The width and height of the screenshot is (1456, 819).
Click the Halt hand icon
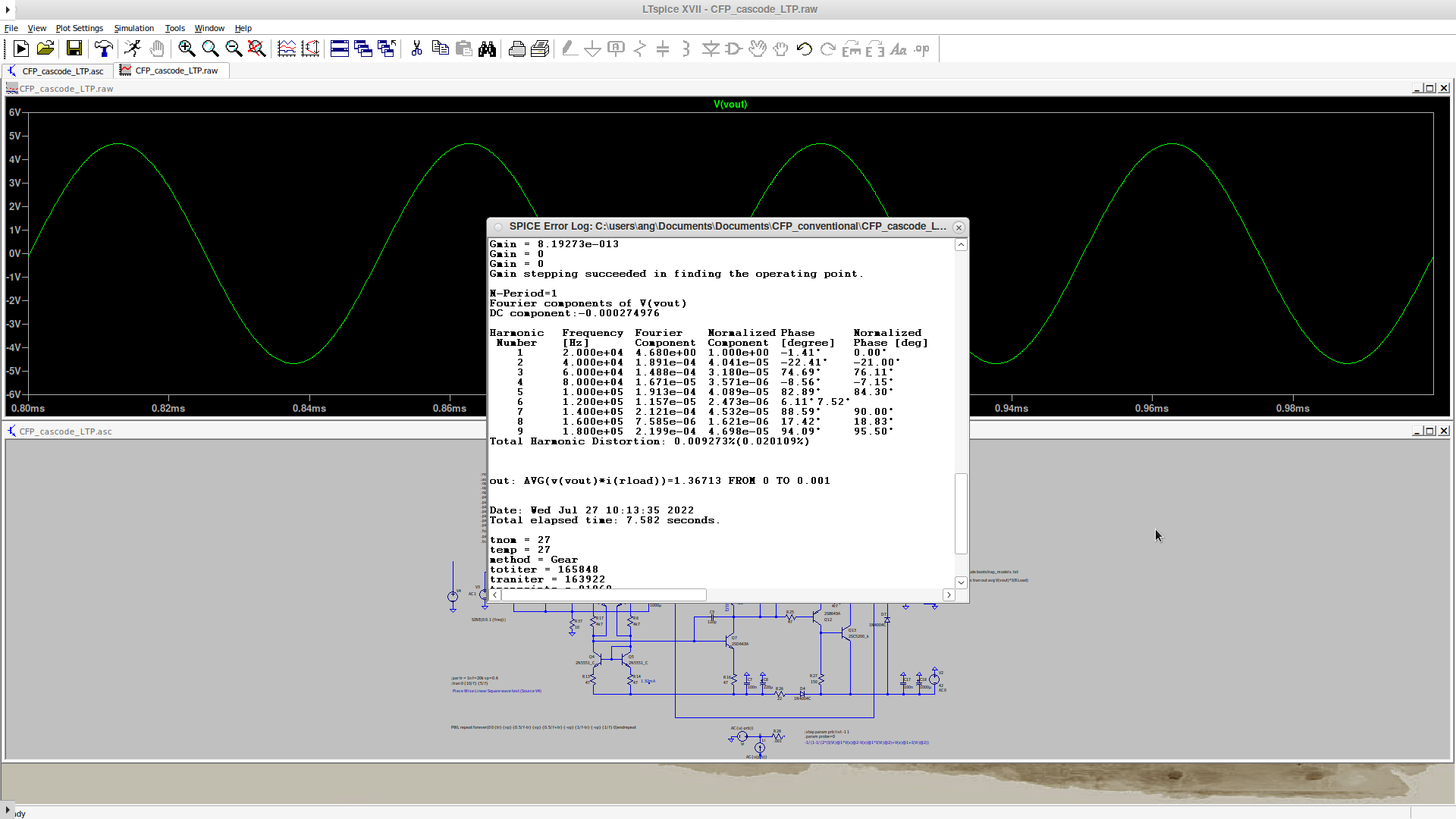pyautogui.click(x=156, y=49)
